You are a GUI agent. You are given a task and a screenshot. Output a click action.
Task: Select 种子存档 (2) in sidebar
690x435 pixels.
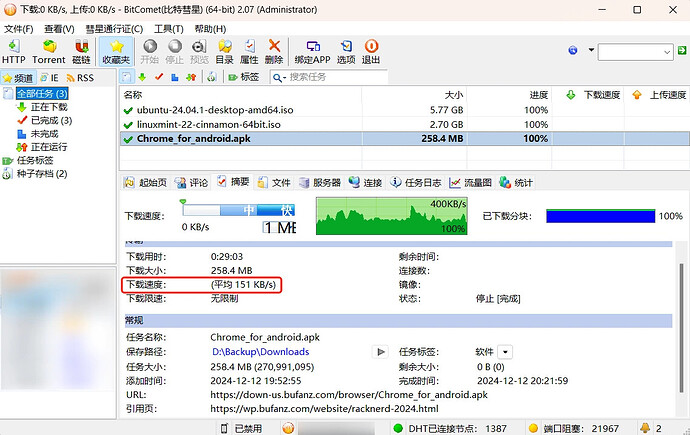42,174
